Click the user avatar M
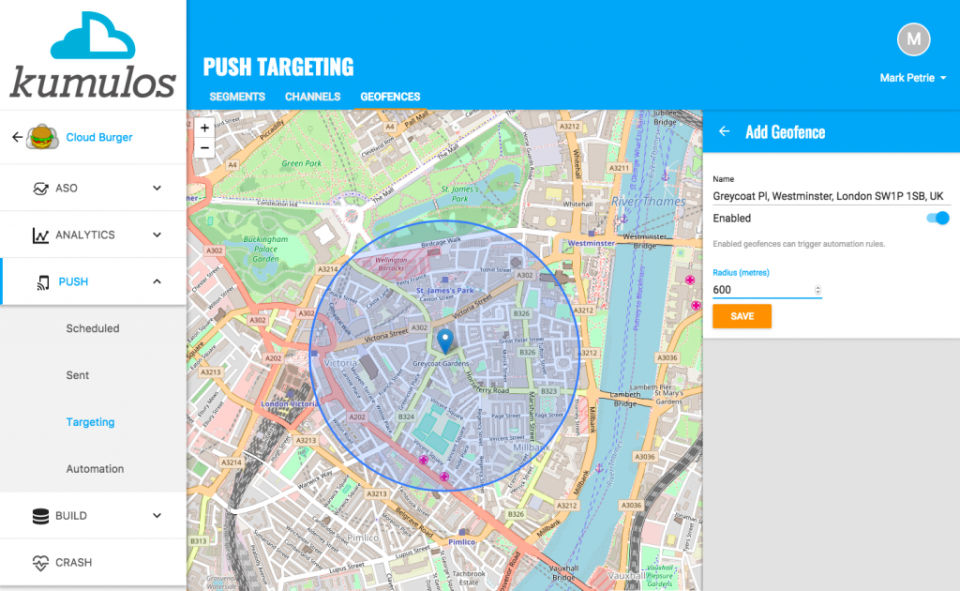Viewport: 960px width, 591px height. (x=913, y=39)
